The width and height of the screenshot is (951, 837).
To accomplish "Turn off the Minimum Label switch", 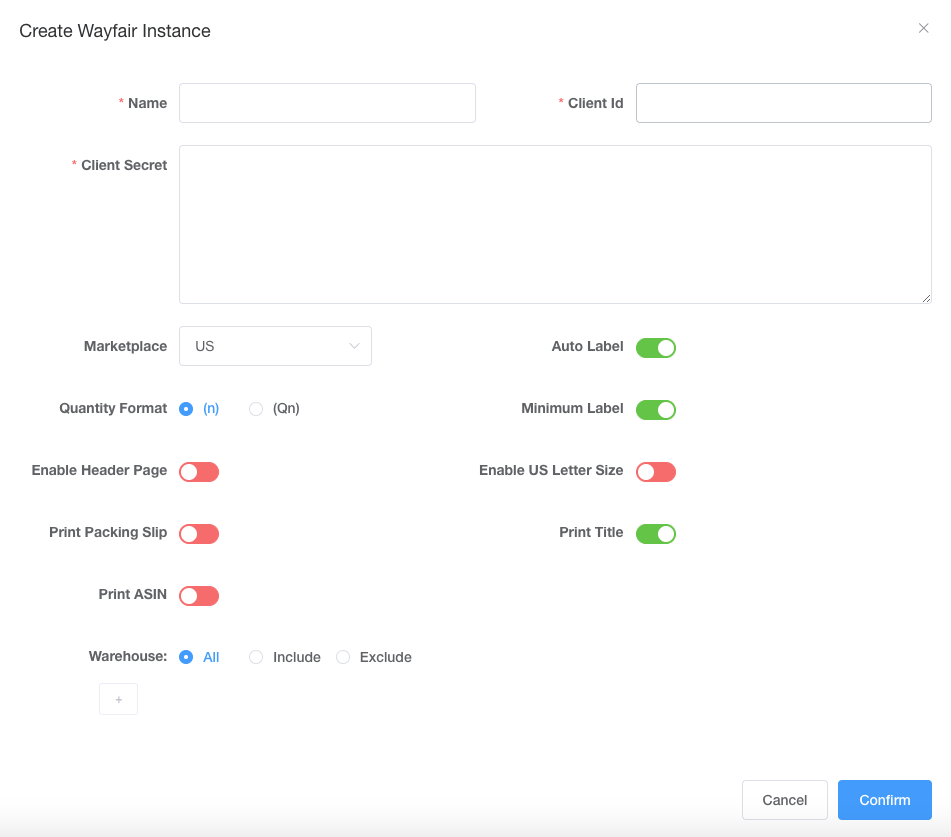I will 655,409.
